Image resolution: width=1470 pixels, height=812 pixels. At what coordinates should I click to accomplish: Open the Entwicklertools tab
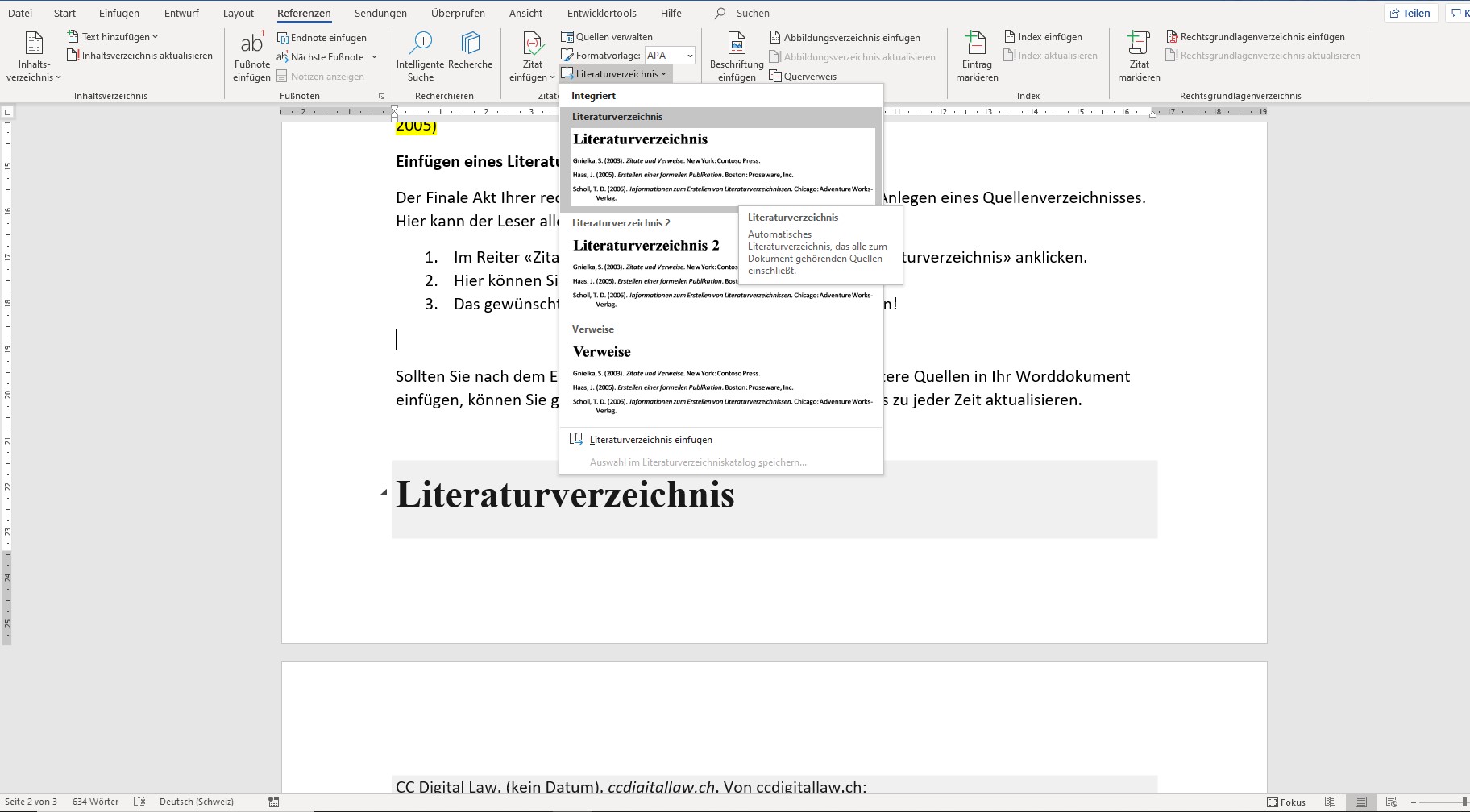(x=600, y=13)
